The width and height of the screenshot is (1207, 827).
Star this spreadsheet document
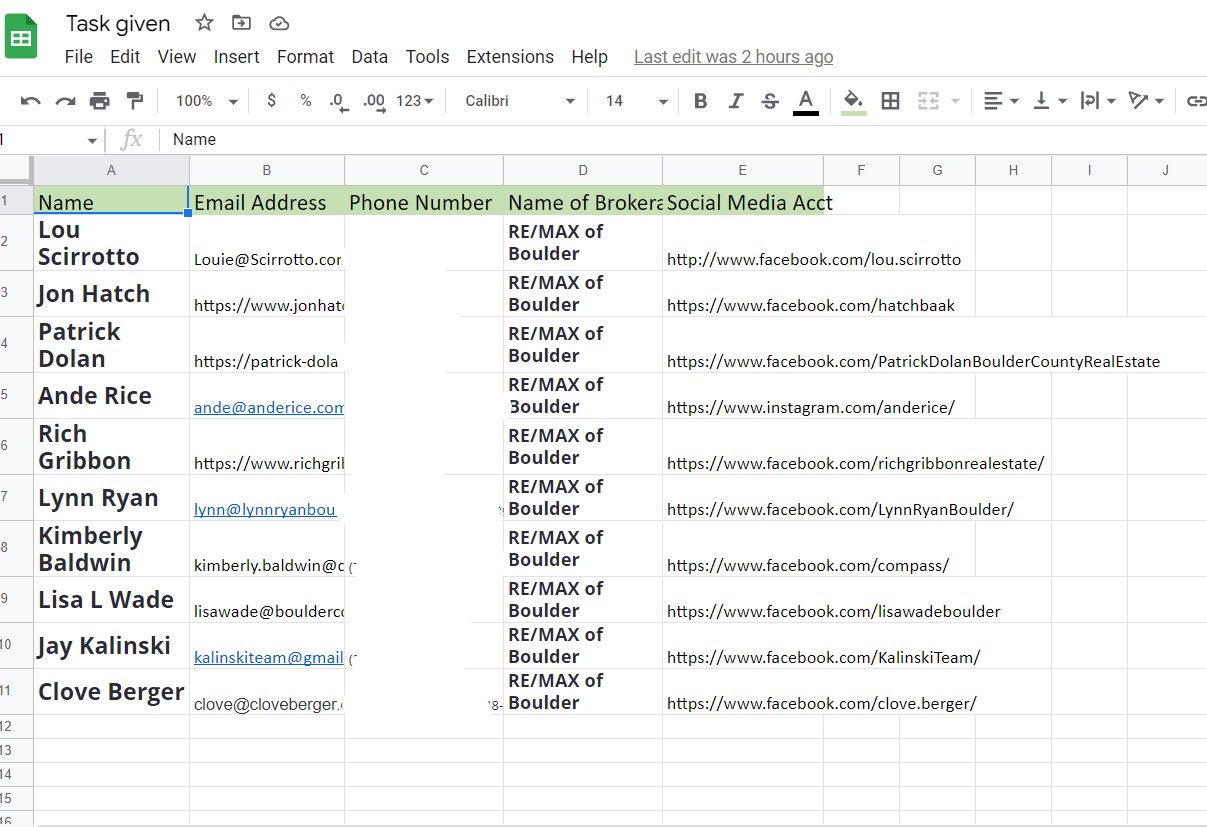[204, 23]
